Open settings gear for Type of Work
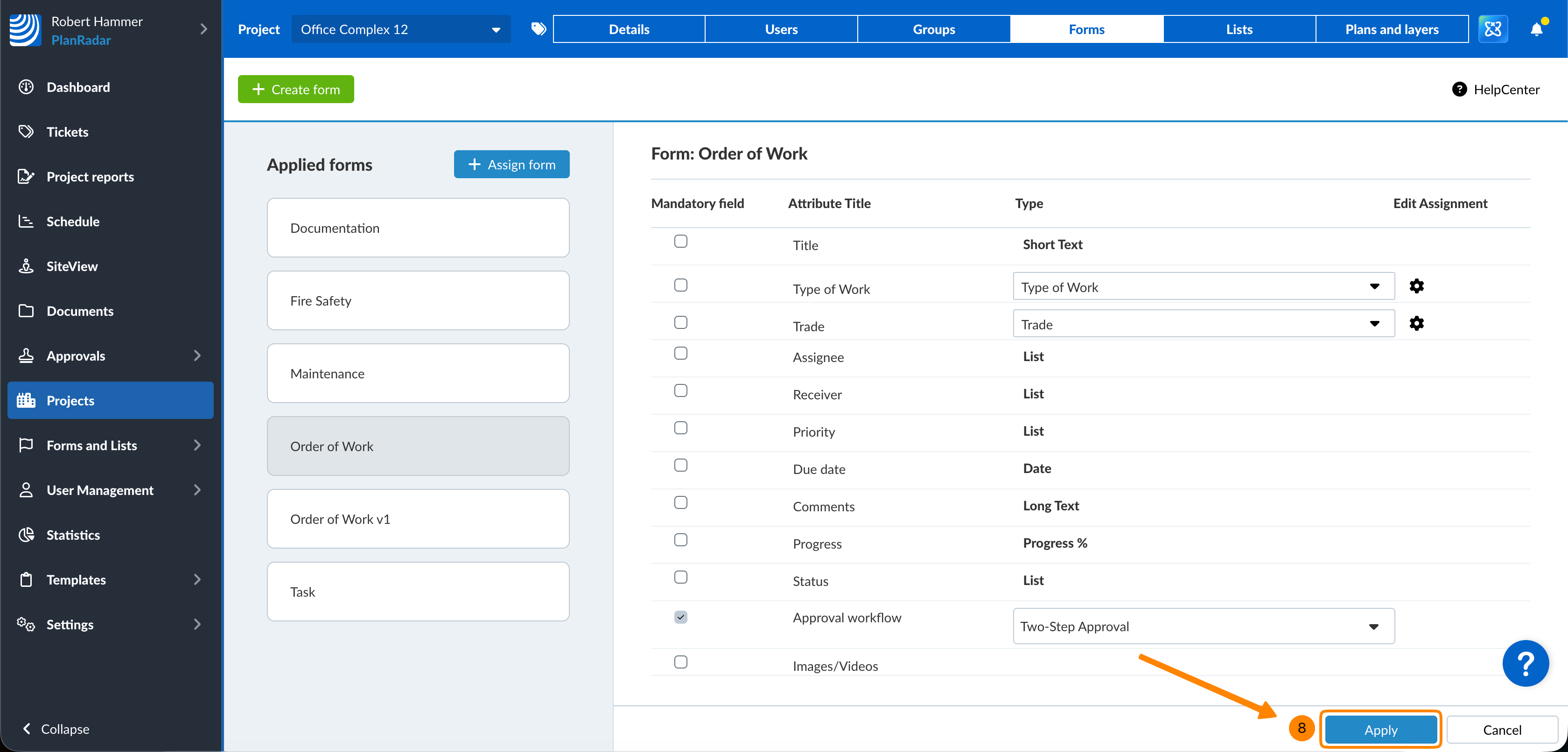Screen dimensions: 1568x752 click(1416, 286)
